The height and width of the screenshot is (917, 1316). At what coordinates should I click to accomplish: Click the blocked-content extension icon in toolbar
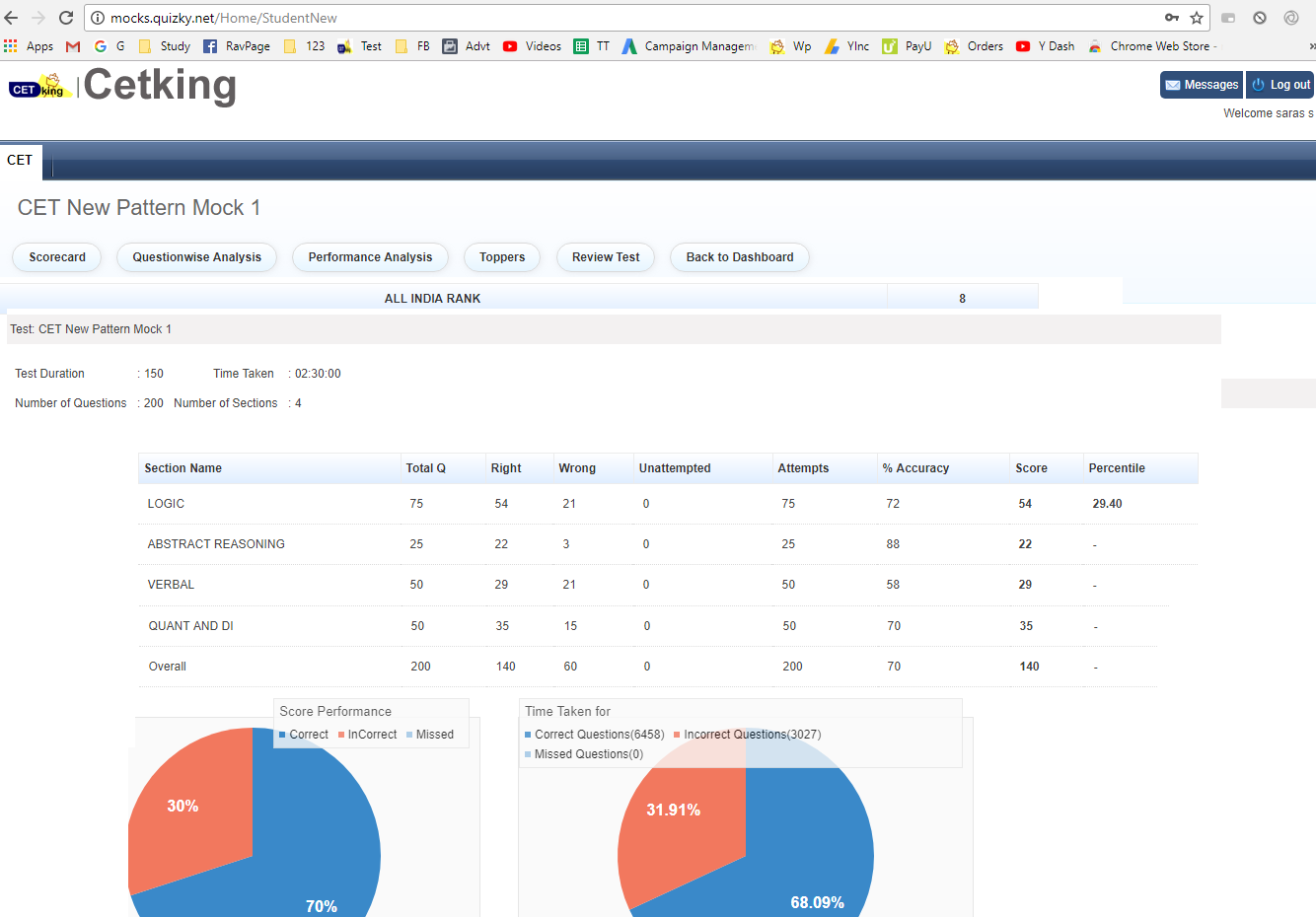[1260, 18]
